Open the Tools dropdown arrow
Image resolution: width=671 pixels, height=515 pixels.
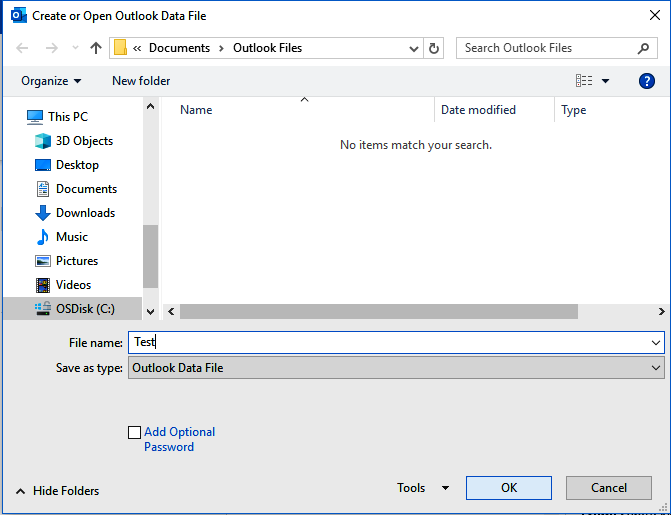click(x=445, y=488)
